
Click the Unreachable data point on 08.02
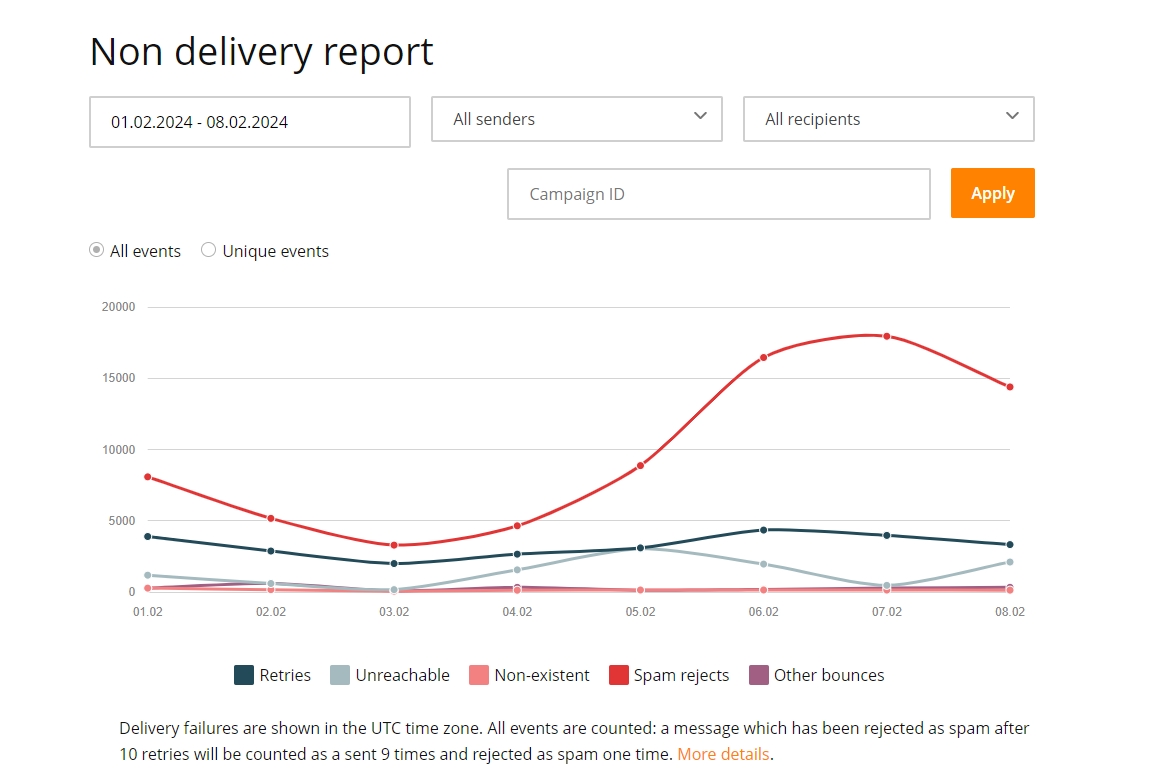1010,562
